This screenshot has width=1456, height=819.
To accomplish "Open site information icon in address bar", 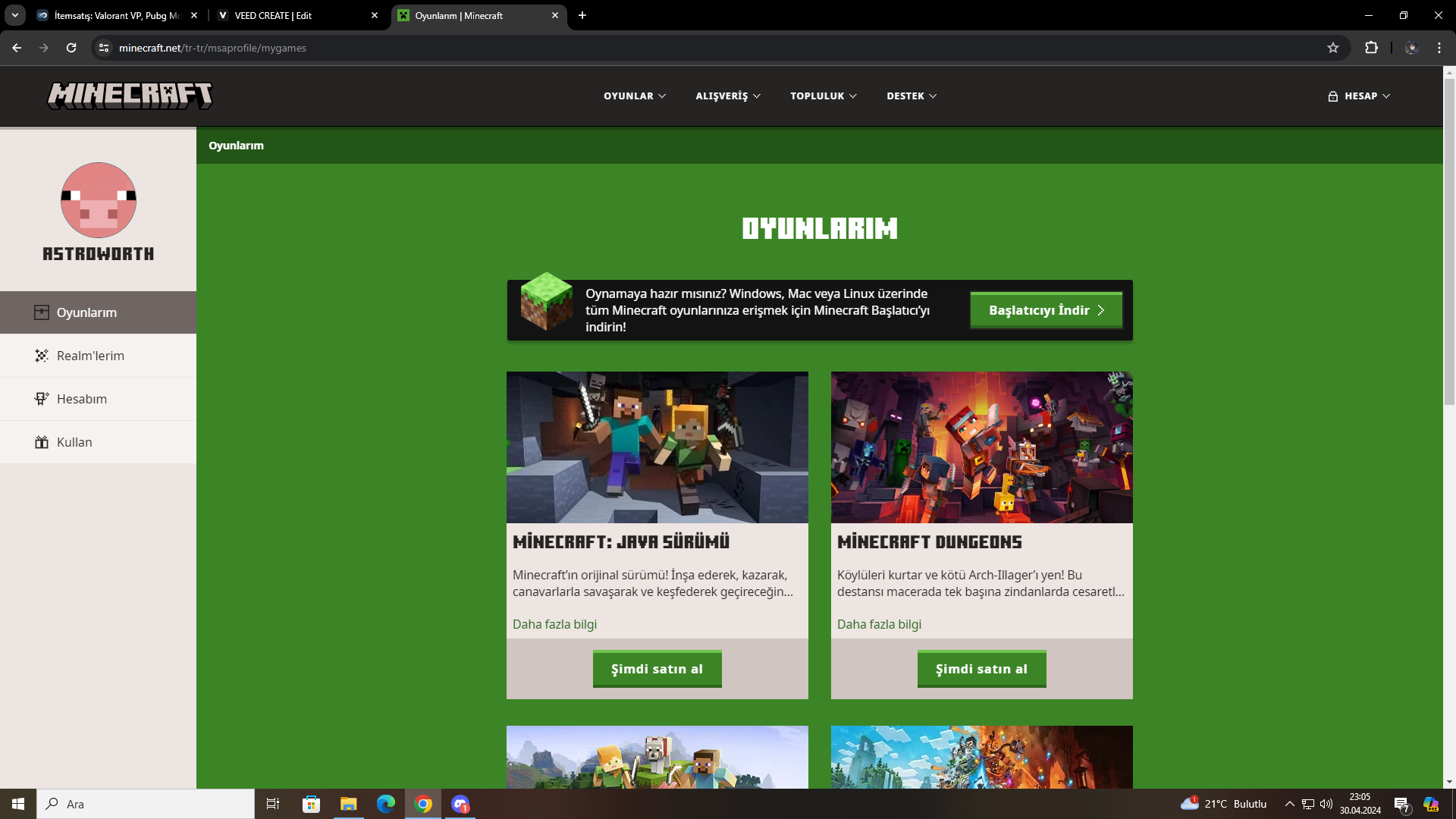I will tap(104, 48).
